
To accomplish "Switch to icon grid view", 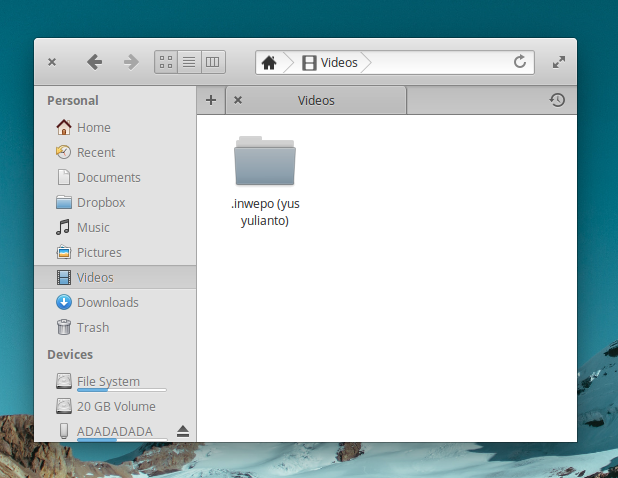I will click(x=166, y=62).
